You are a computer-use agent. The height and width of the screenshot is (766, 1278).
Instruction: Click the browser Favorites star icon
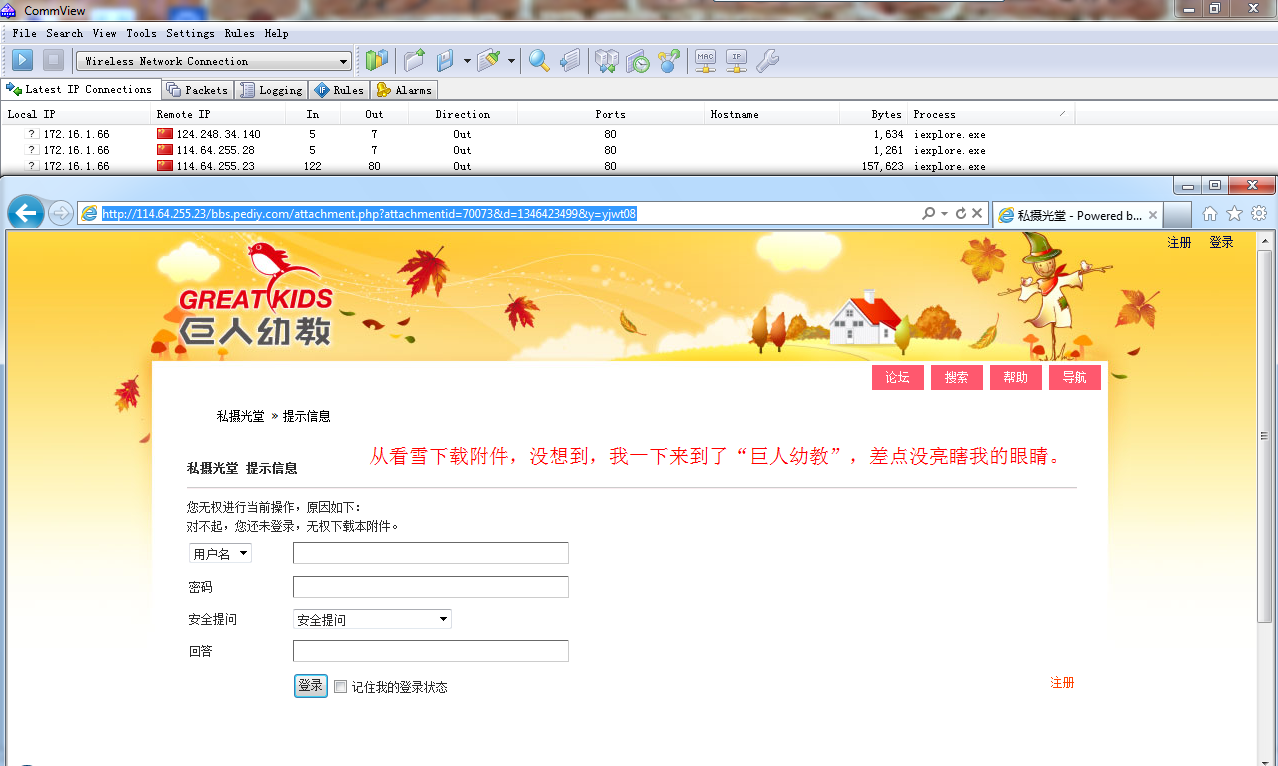1234,213
